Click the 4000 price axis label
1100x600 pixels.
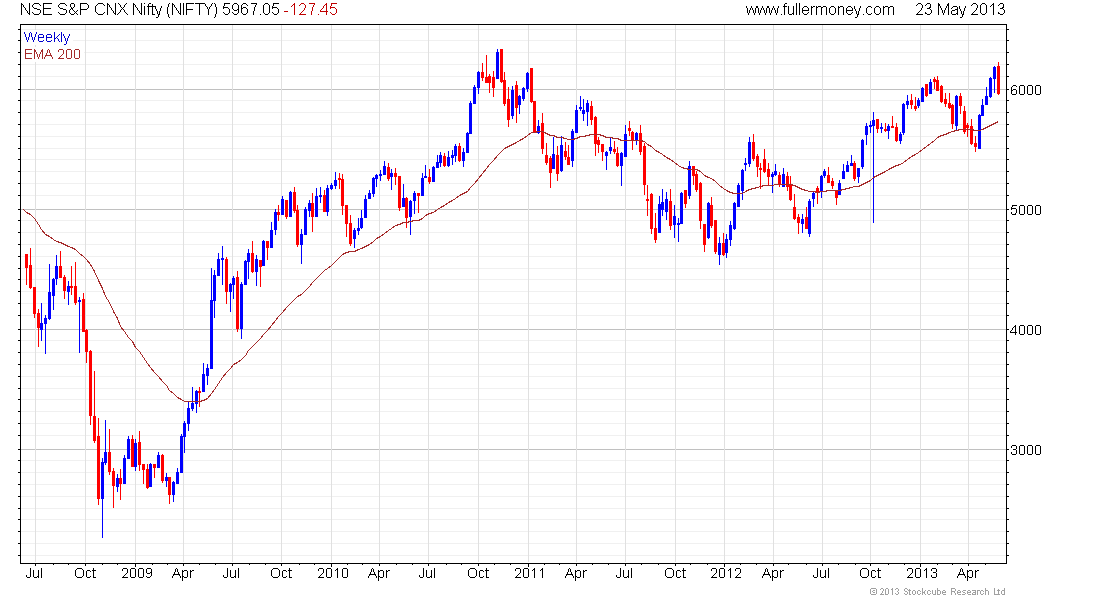(x=1026, y=330)
